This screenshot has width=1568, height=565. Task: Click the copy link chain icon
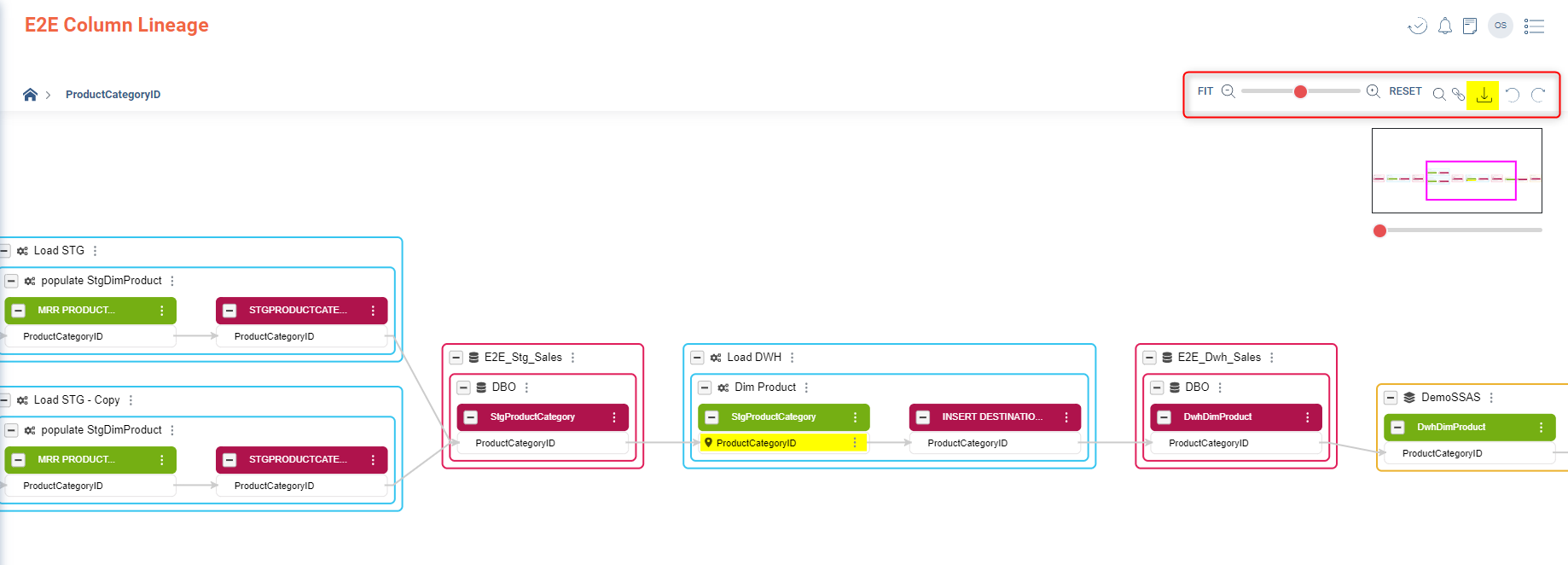(1459, 95)
